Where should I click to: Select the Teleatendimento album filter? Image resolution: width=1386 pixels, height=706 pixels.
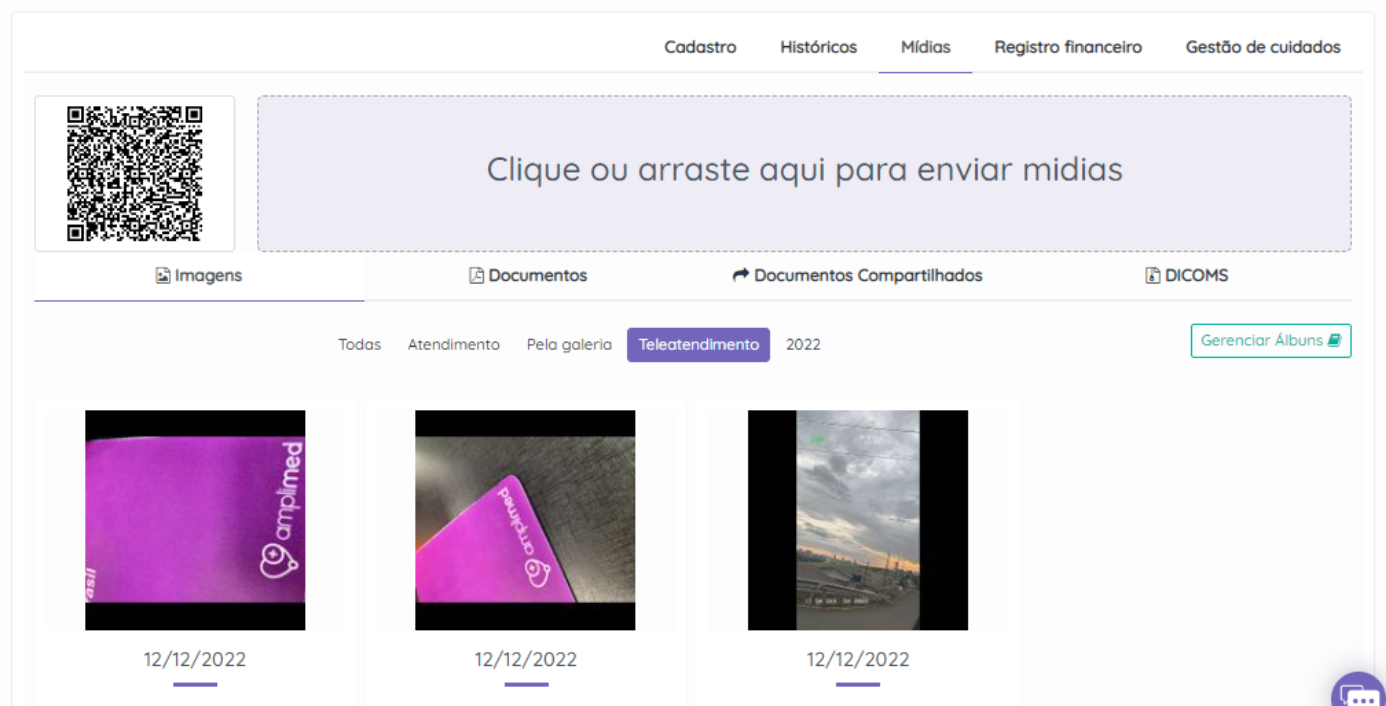(x=698, y=345)
